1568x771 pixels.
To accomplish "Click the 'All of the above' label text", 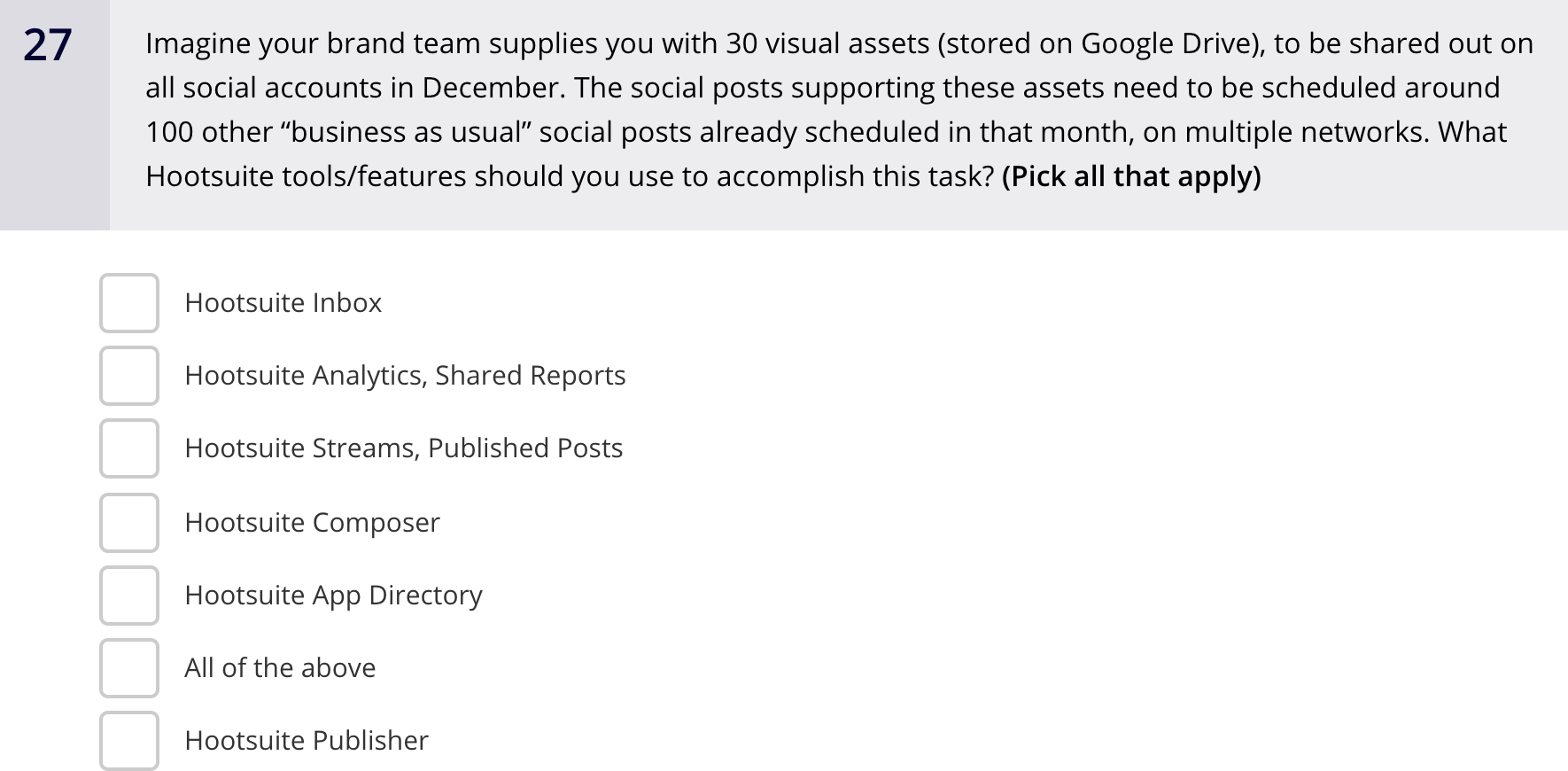I will (280, 668).
